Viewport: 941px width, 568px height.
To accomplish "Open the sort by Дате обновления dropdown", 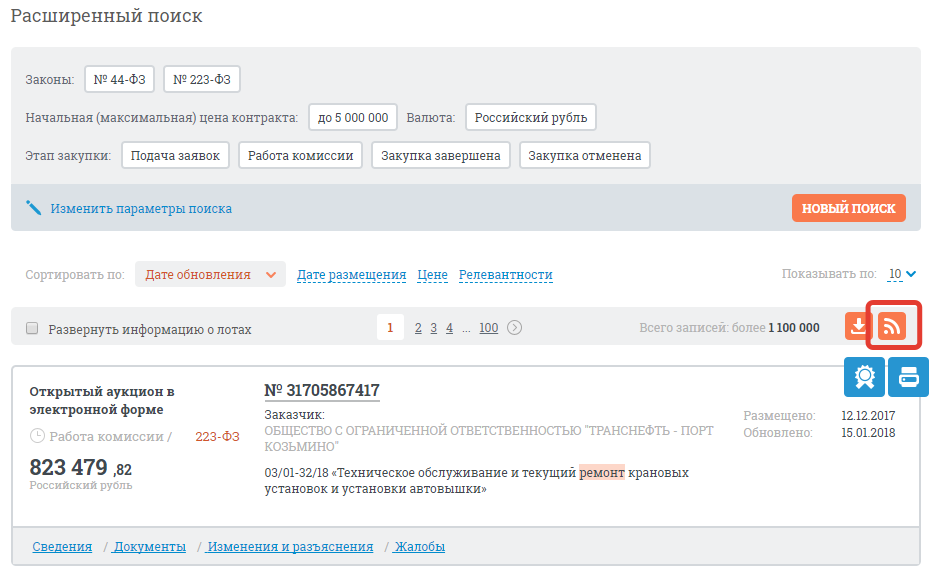I will point(210,275).
